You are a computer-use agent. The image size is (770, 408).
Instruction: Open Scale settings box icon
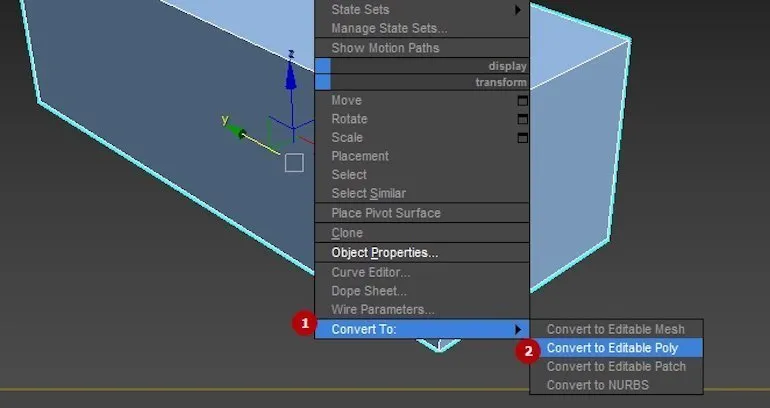[x=522, y=138]
